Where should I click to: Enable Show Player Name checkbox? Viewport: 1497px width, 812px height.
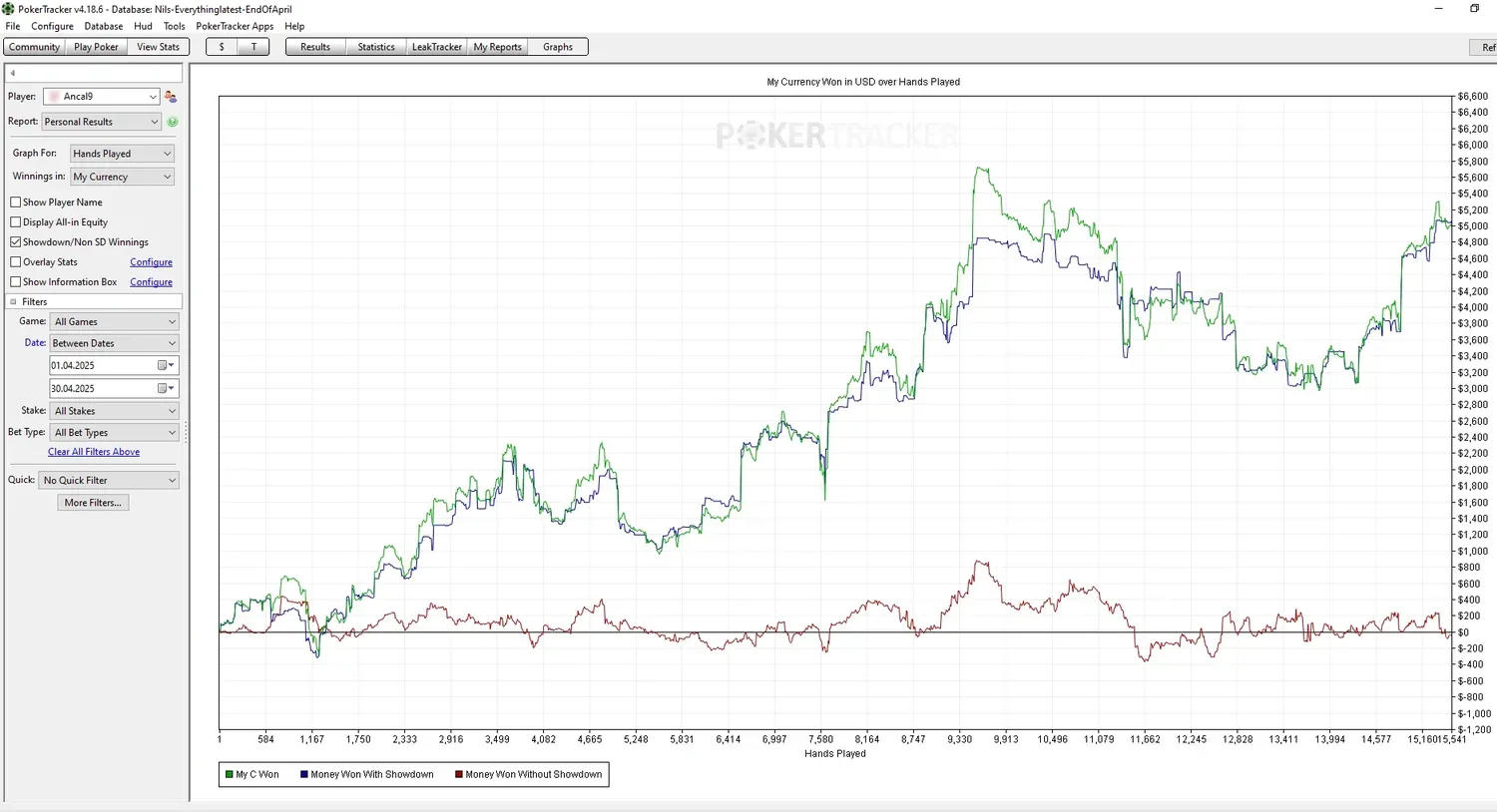click(x=15, y=202)
